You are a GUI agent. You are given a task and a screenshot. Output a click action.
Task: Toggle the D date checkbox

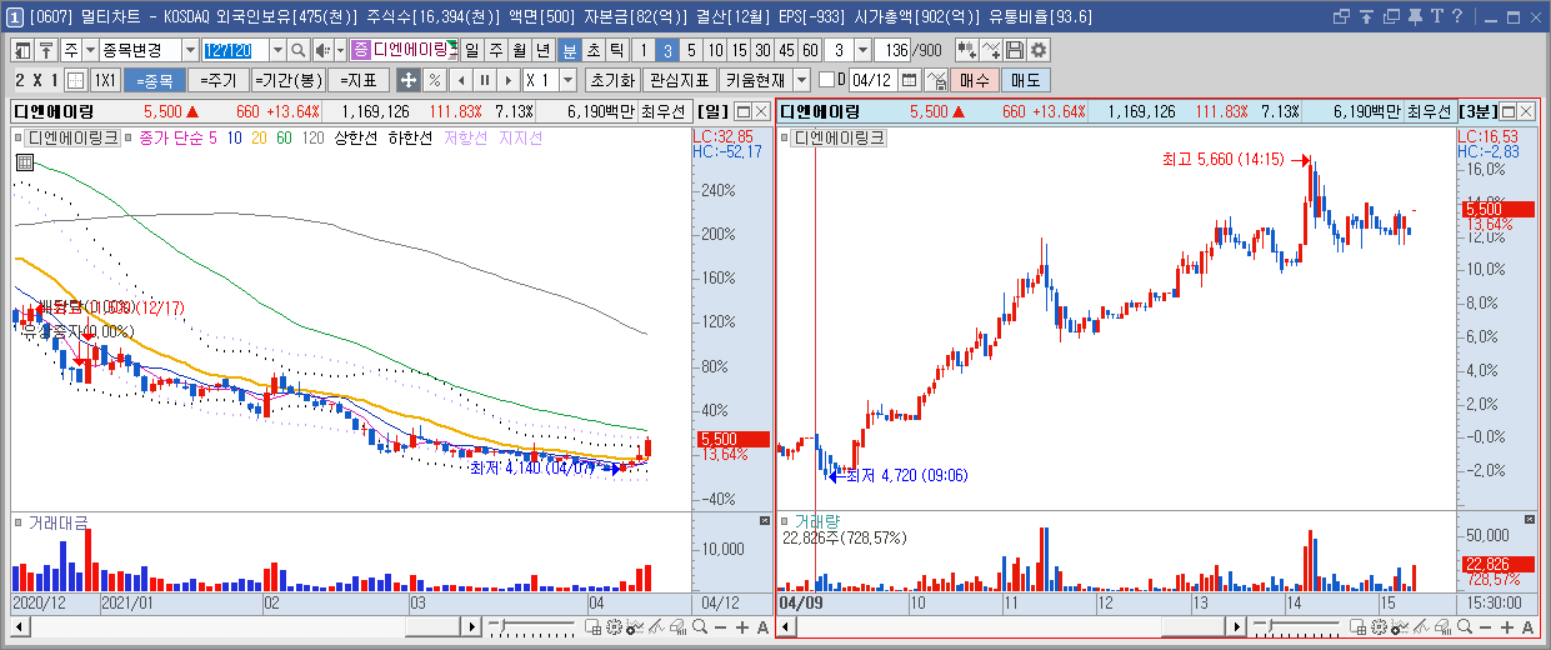(826, 80)
